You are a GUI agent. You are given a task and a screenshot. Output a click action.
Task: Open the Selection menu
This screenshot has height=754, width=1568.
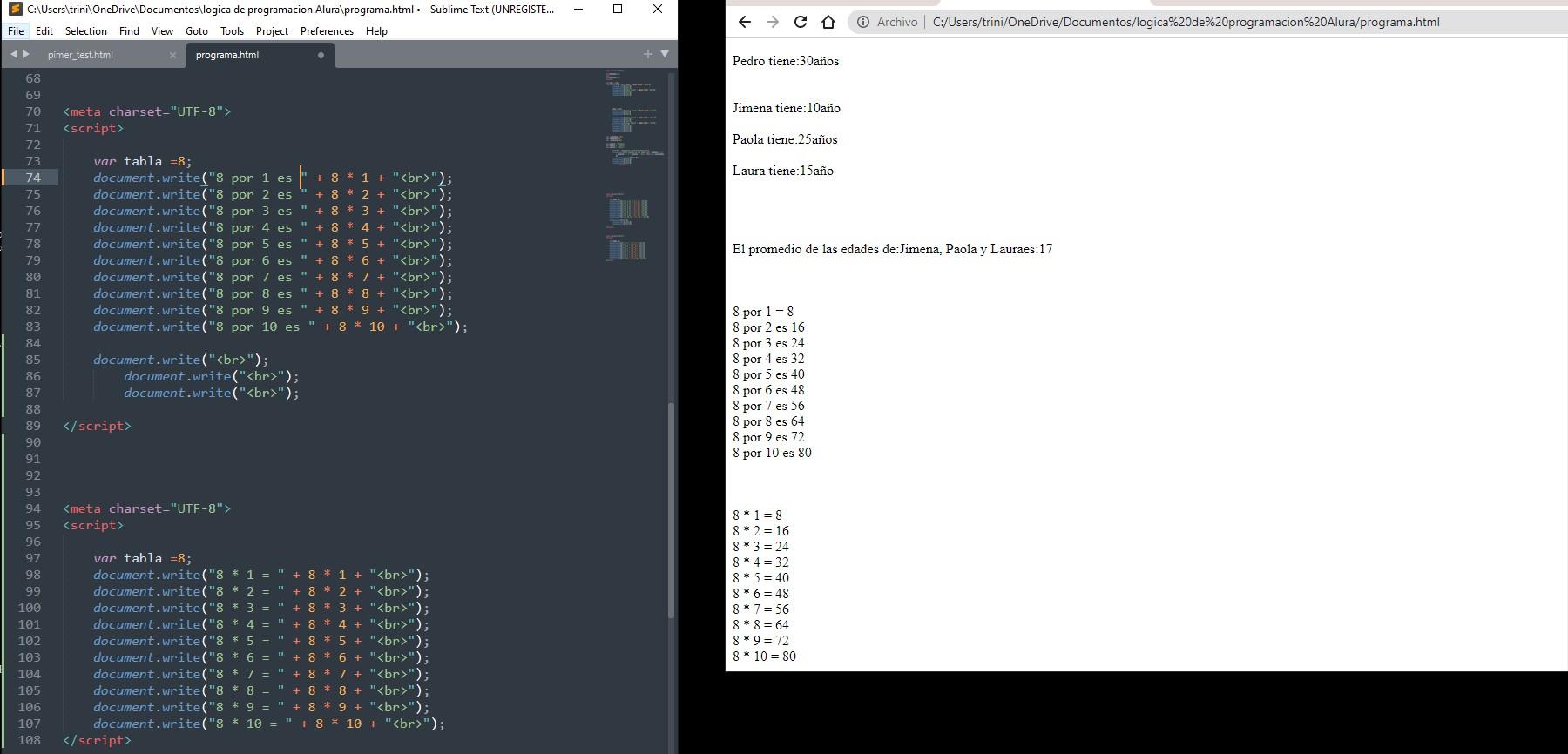(x=86, y=30)
